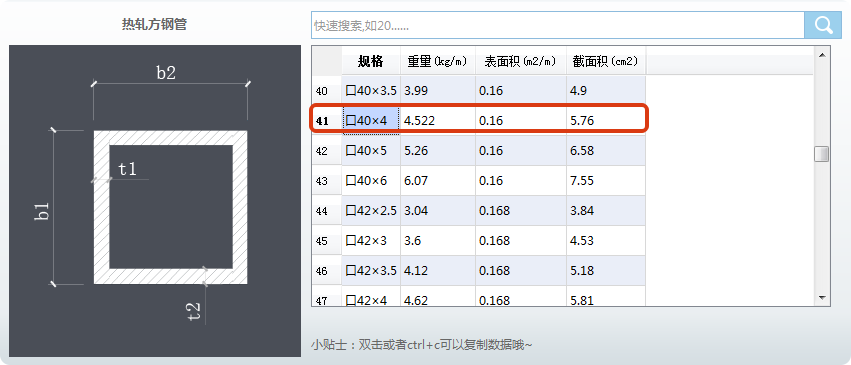
Task: Click the 小贴士 copy tip text
Action: [422, 345]
